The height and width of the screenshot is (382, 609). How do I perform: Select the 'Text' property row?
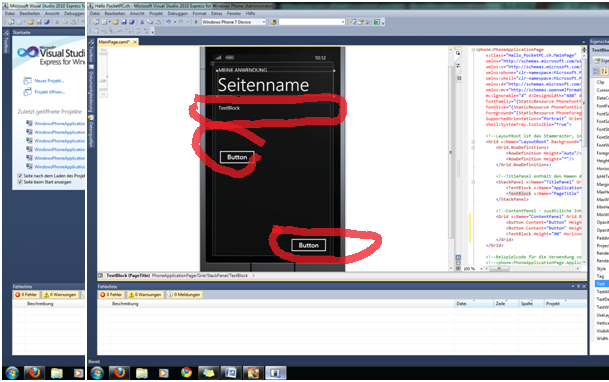pyautogui.click(x=602, y=284)
